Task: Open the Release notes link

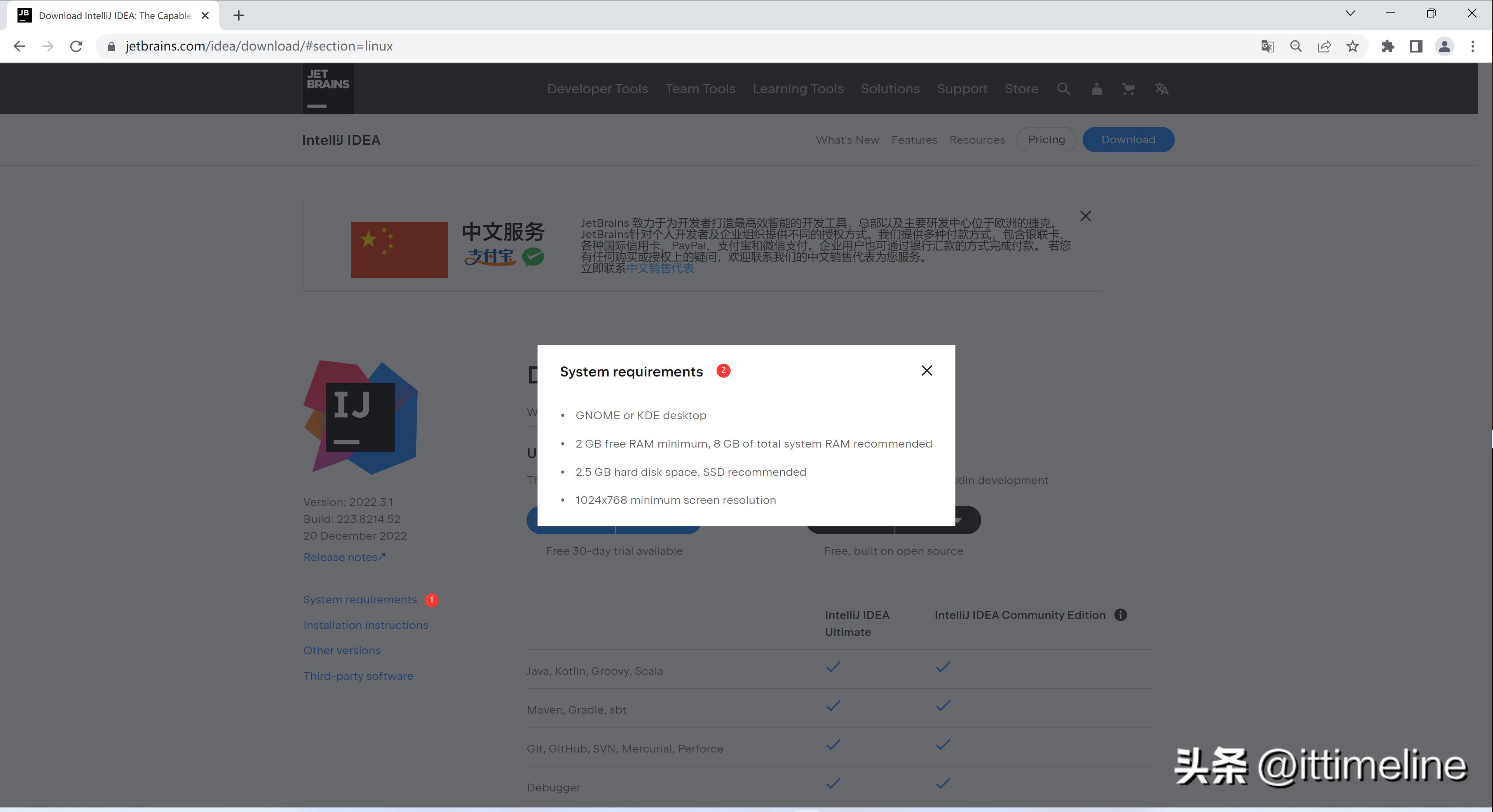Action: [344, 557]
